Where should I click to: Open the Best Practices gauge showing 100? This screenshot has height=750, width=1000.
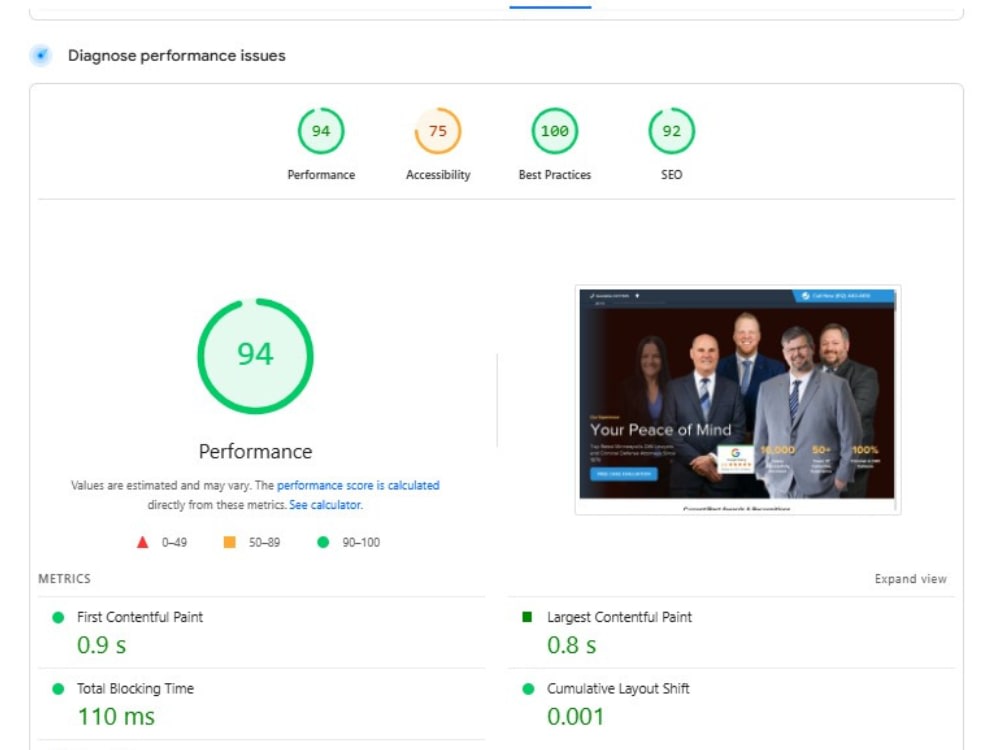[554, 131]
